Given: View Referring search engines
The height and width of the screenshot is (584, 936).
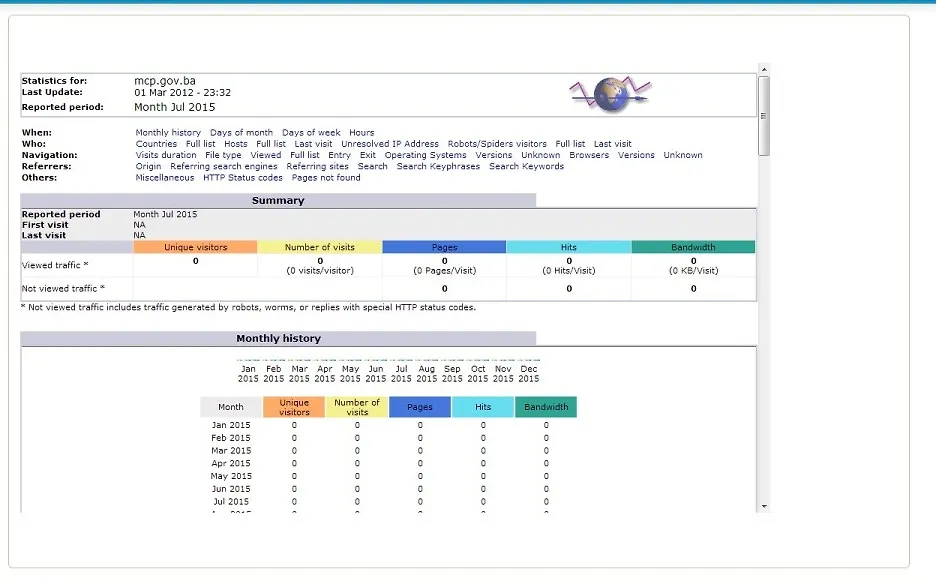Looking at the screenshot, I should tap(224, 167).
